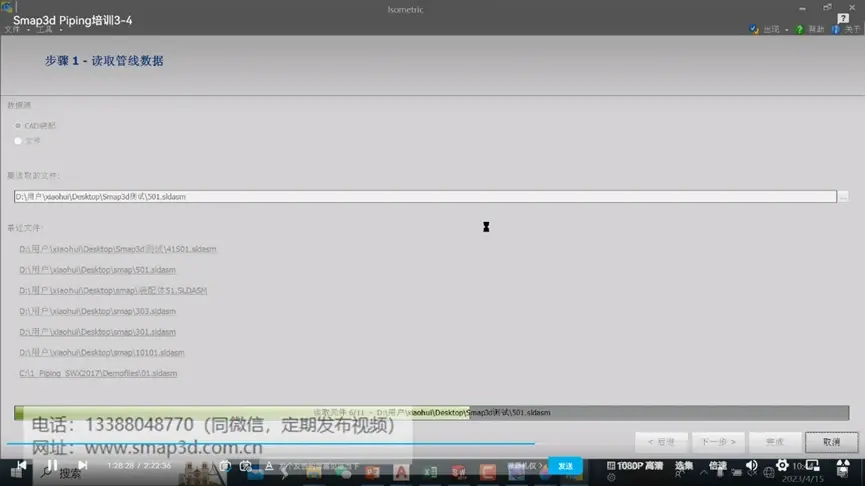Click the 下一步 next button
865x486 pixels.
(x=718, y=442)
